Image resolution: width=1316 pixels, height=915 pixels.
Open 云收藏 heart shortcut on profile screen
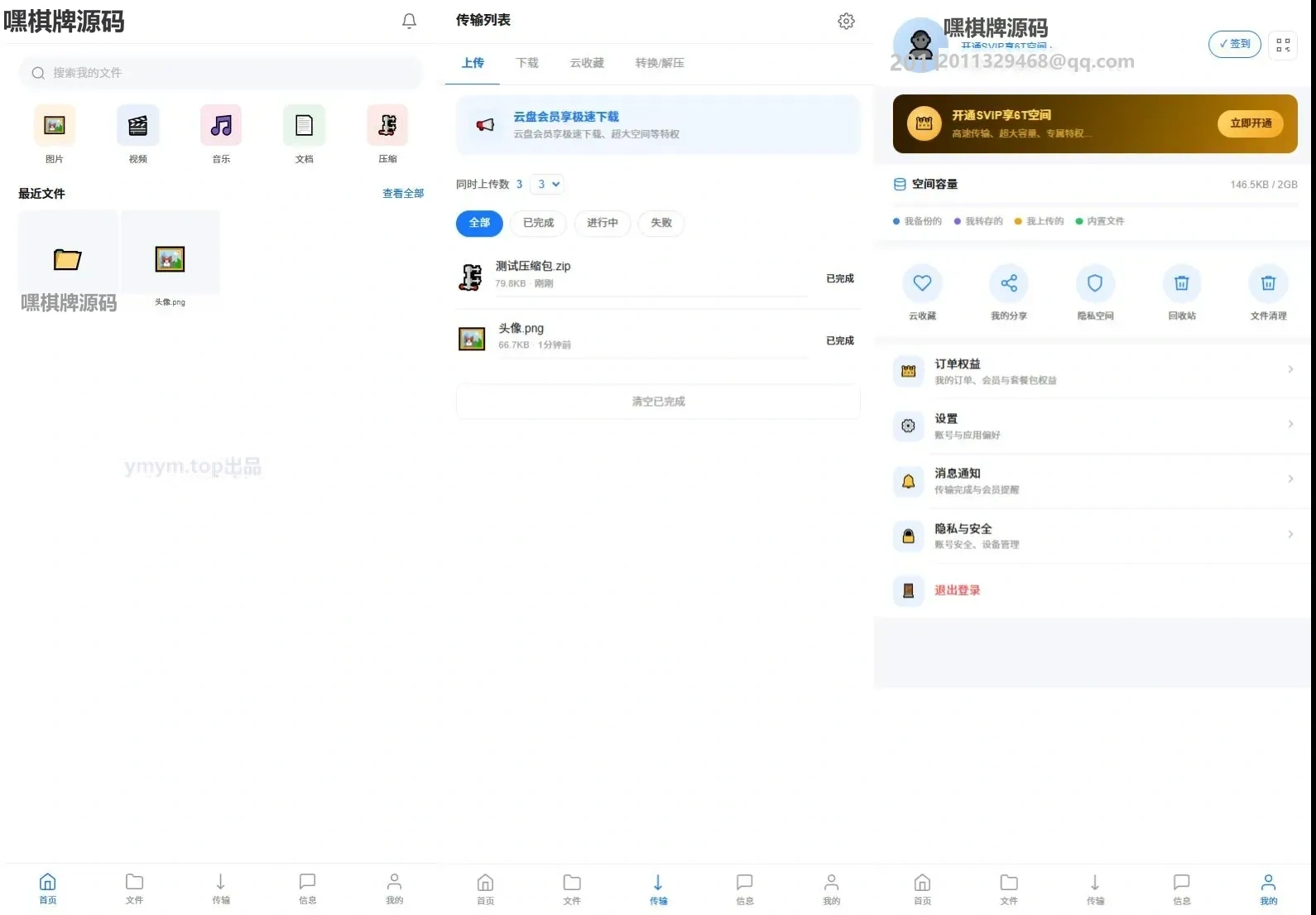pyautogui.click(x=922, y=291)
